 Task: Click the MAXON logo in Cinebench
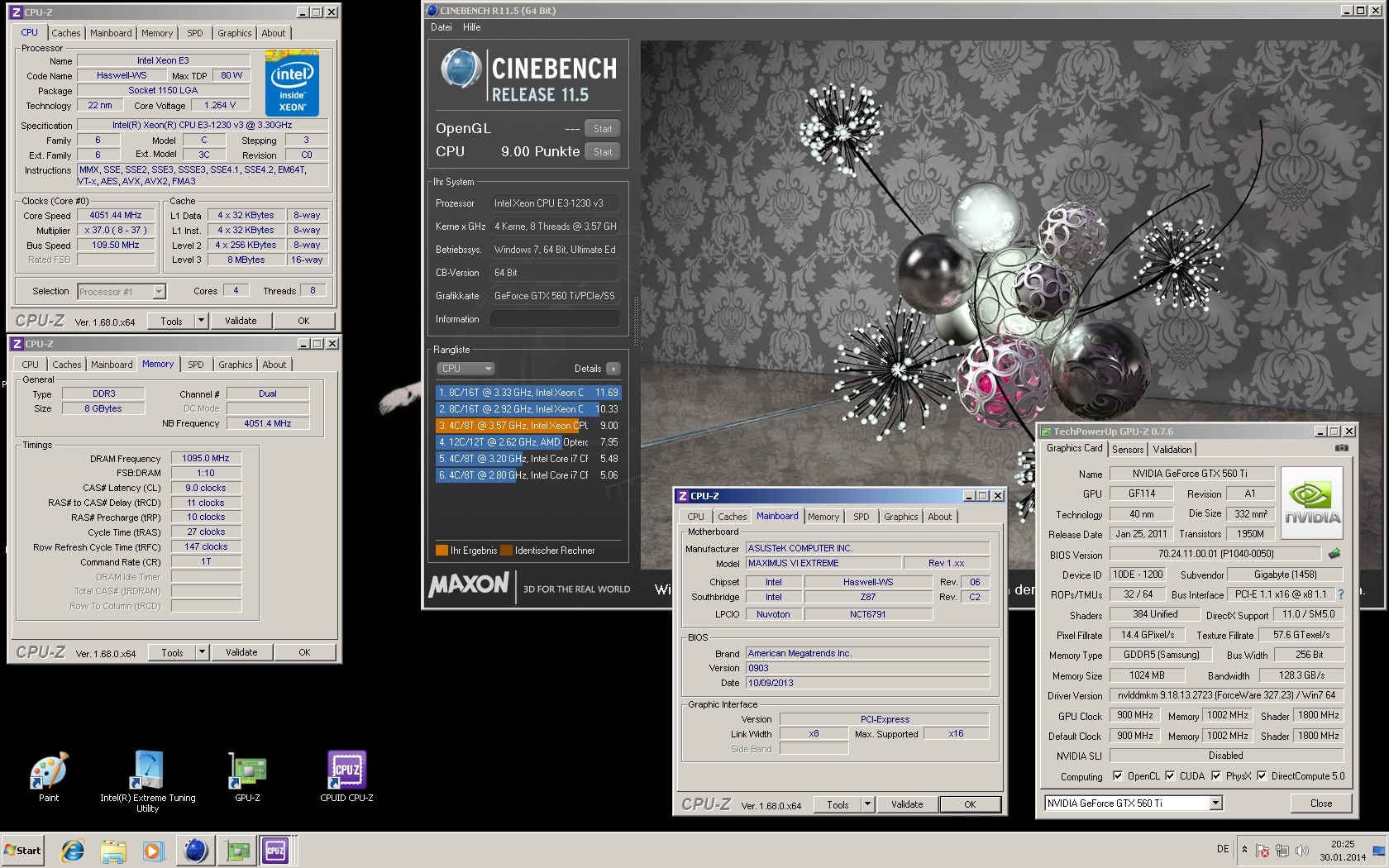(469, 584)
